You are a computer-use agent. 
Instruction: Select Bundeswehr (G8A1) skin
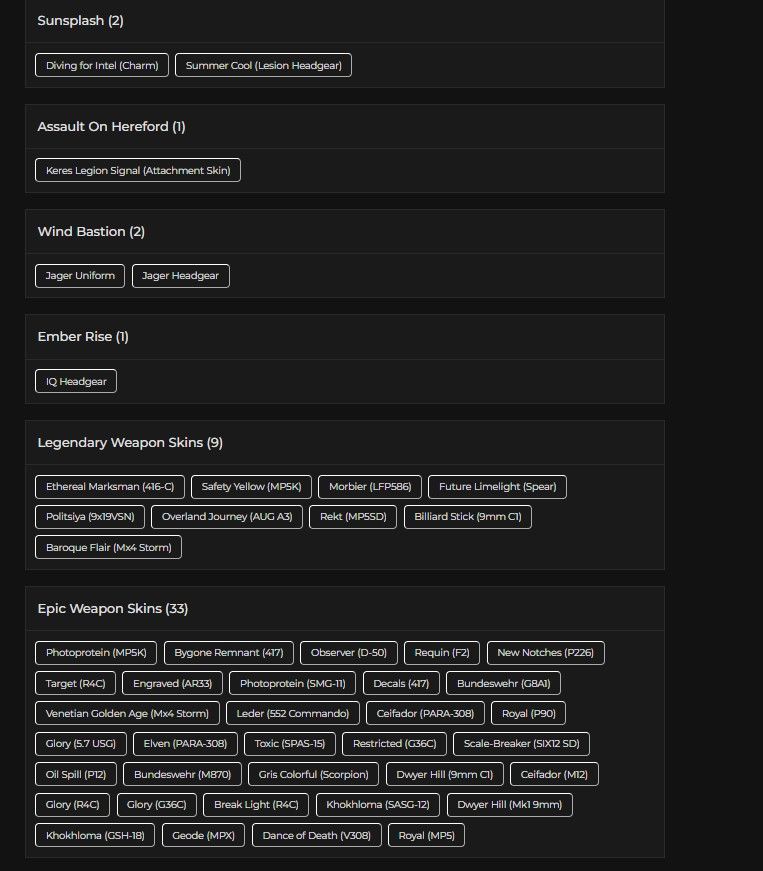coord(504,683)
